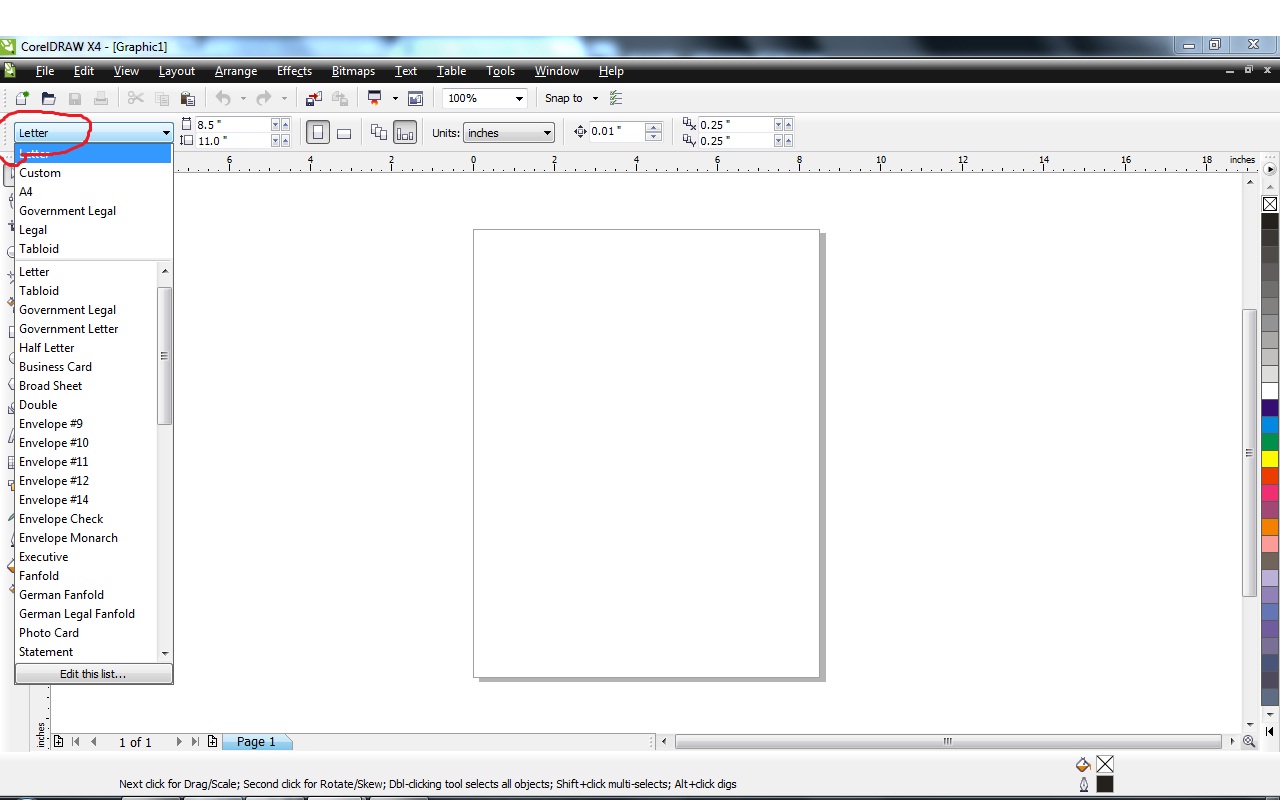Click the page width 8.5 field

tap(233, 125)
